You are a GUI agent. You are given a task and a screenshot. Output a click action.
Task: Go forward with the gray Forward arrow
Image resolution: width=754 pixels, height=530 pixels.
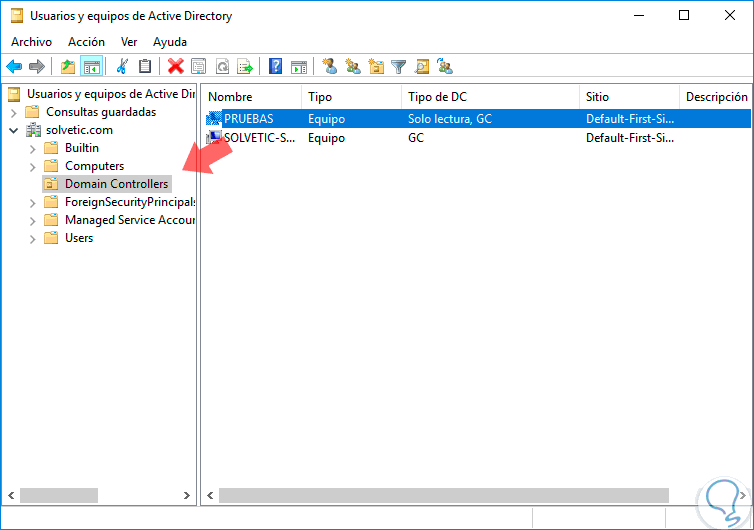pyautogui.click(x=37, y=66)
